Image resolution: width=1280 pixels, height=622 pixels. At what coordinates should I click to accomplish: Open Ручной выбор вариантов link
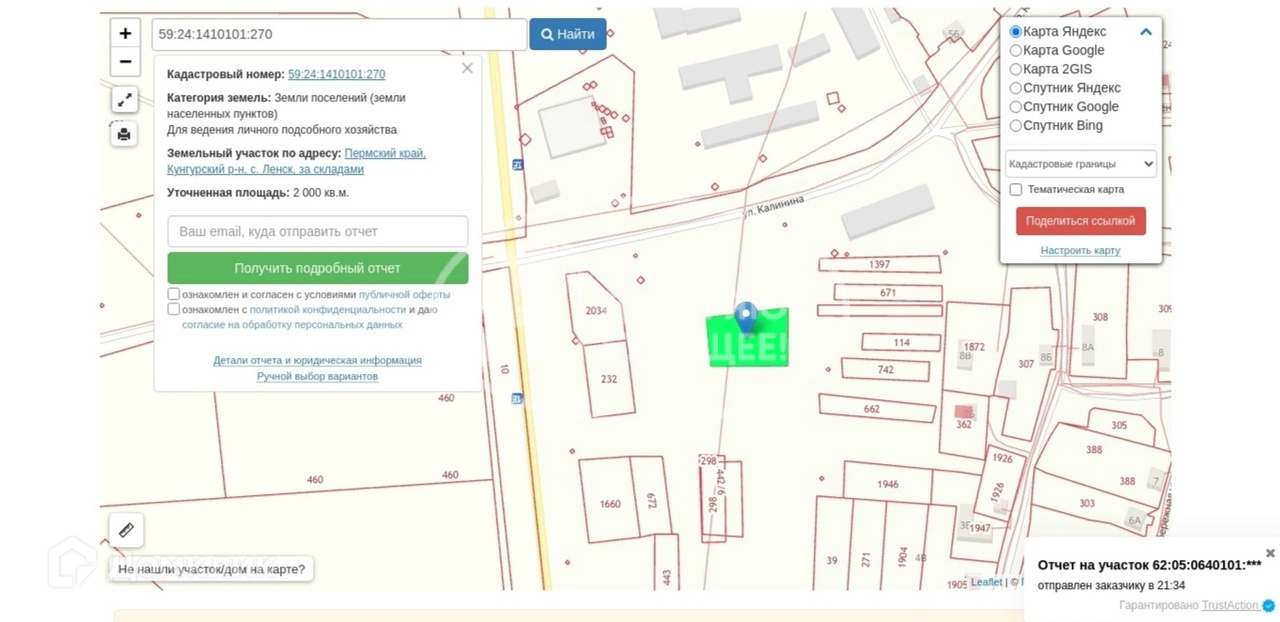click(317, 376)
